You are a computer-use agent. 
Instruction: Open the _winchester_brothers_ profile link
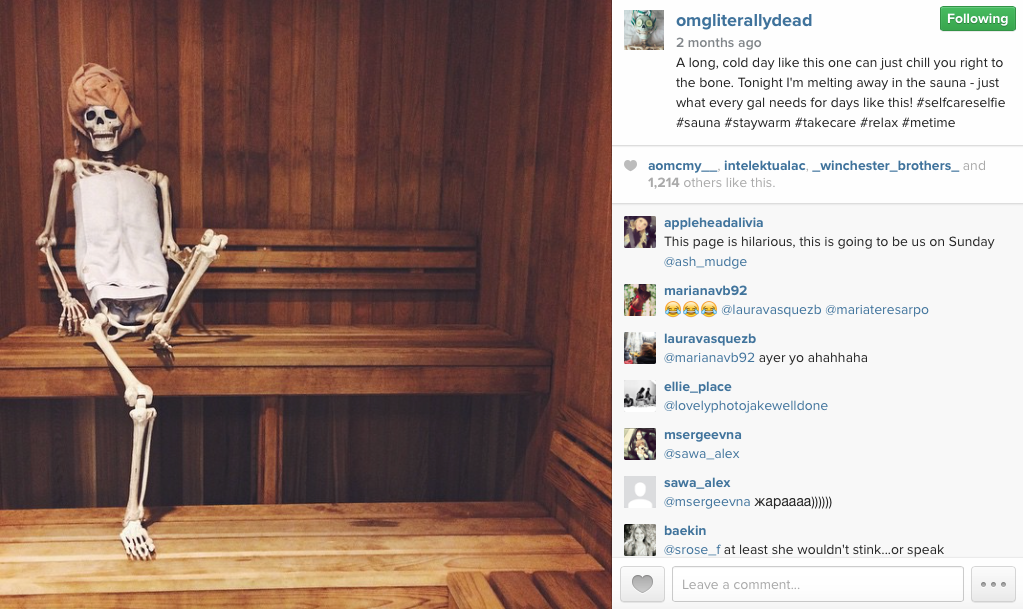click(x=885, y=166)
